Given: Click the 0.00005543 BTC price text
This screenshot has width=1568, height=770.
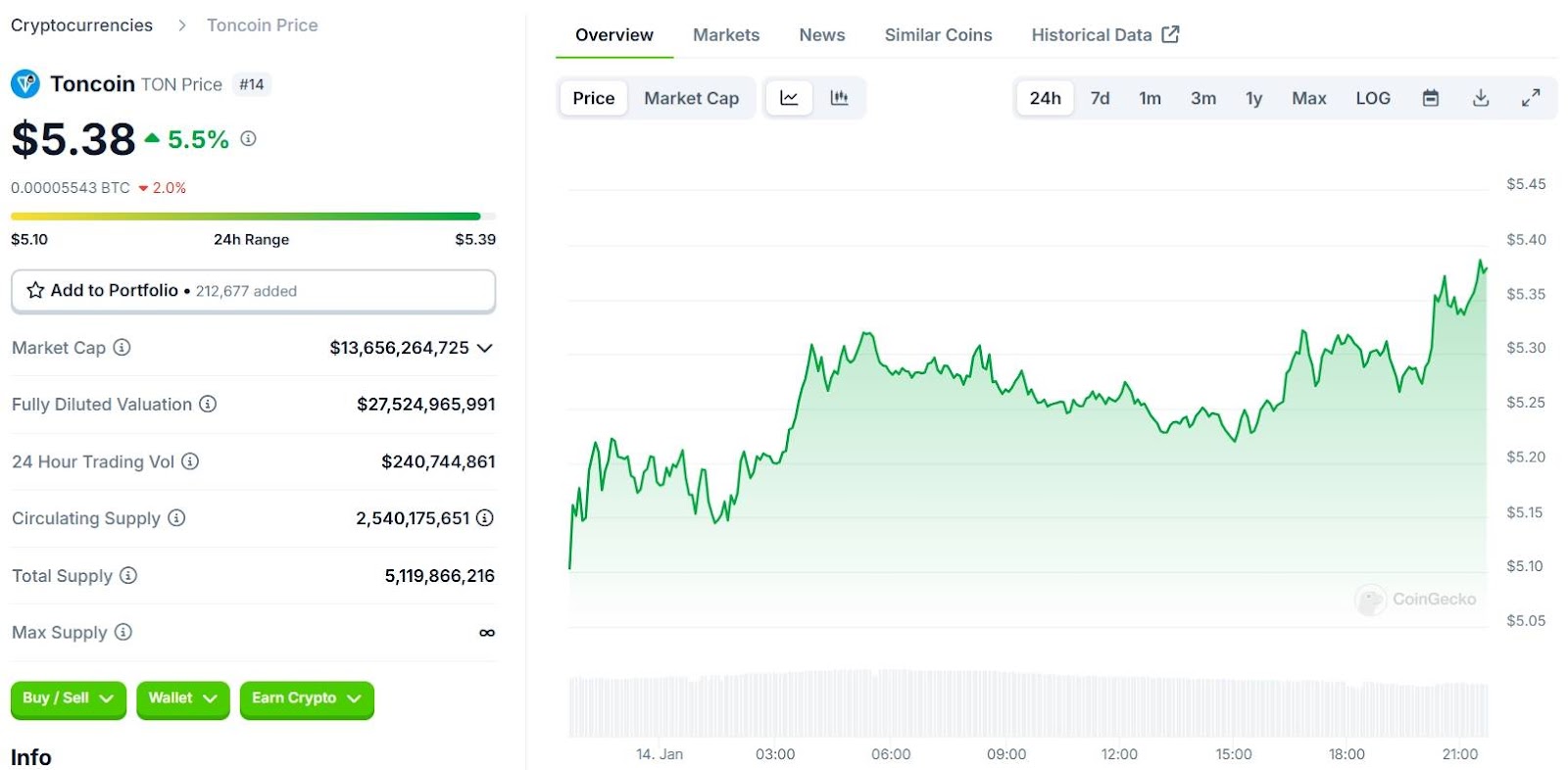Looking at the screenshot, I should (x=71, y=188).
